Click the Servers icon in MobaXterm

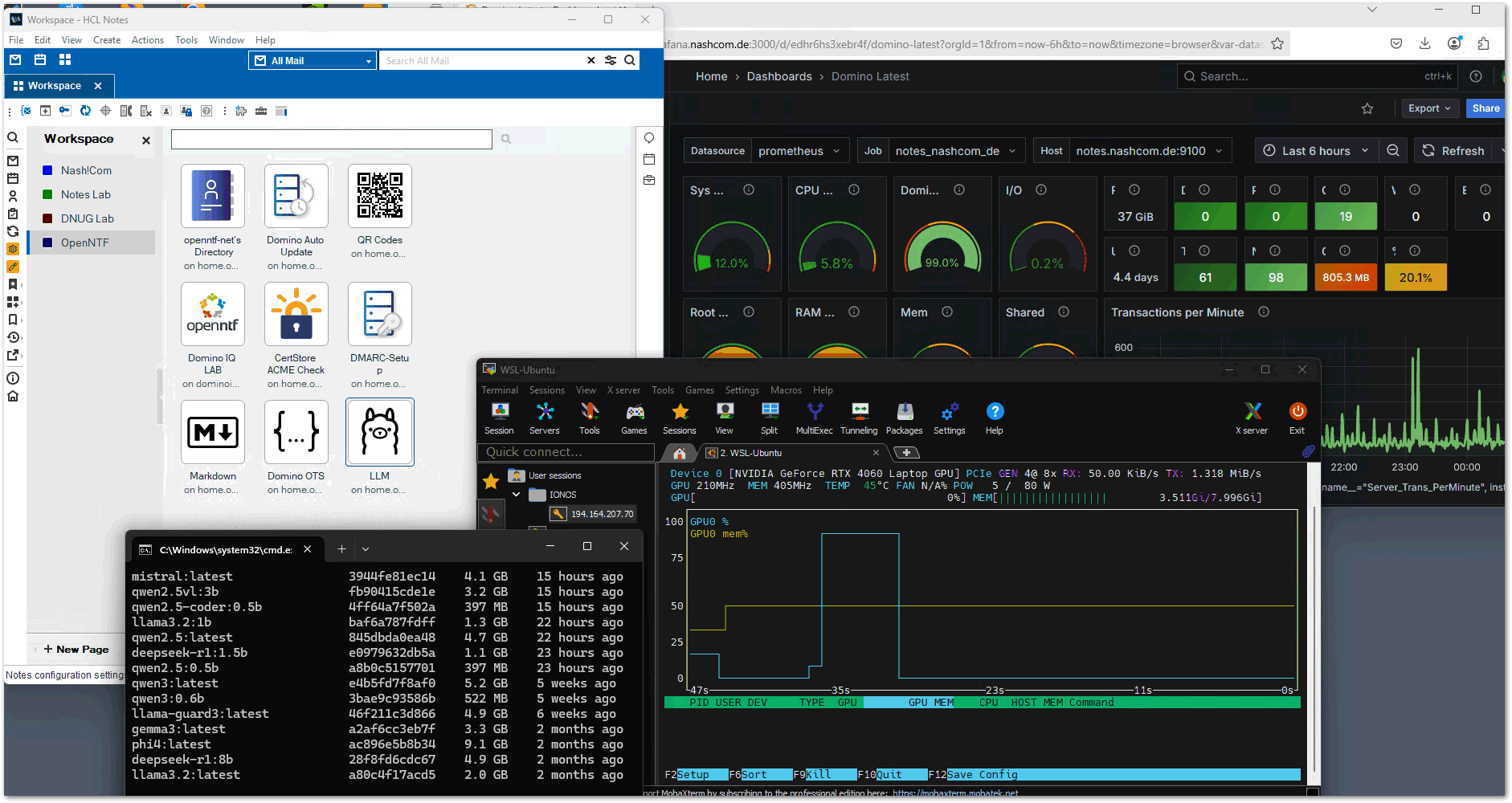545,418
